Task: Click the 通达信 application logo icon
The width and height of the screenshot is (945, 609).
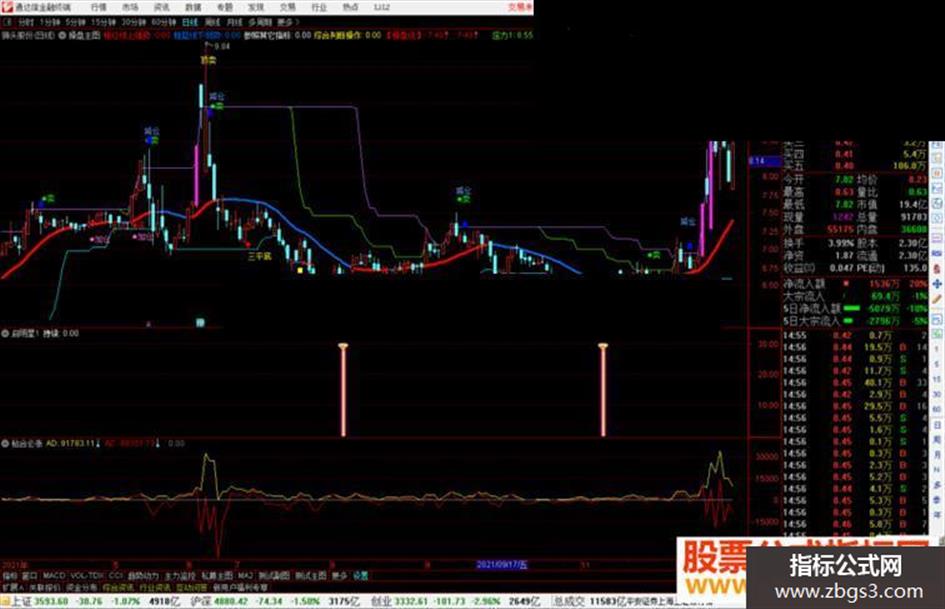Action: 7,7
